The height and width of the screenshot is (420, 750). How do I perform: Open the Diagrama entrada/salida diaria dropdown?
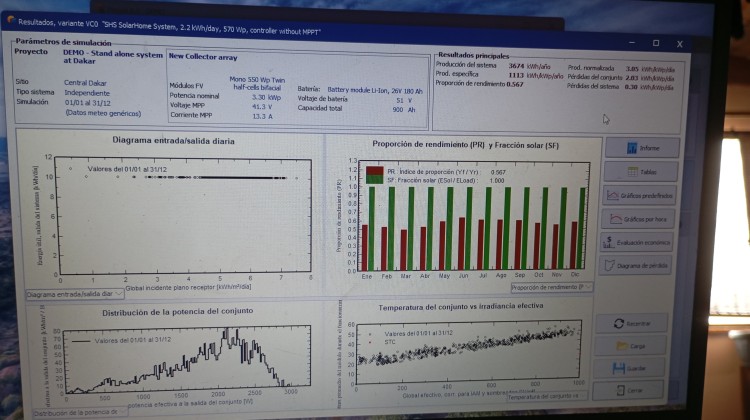[75, 294]
